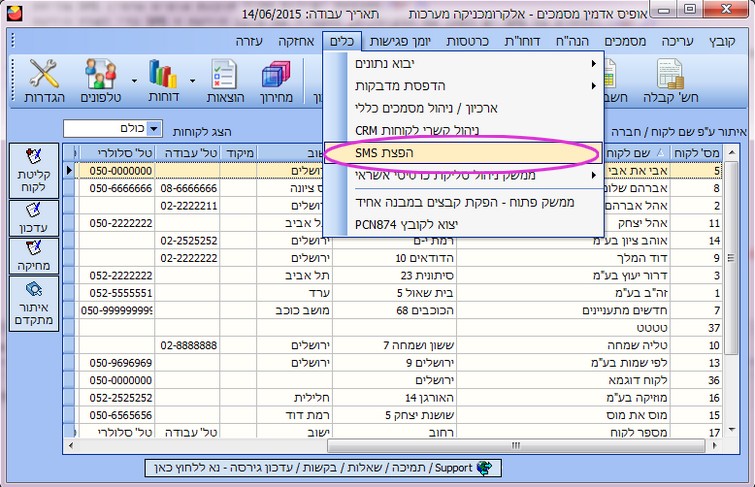Click the work phone cell 02-8888888
The height and width of the screenshot is (487, 755).
187,345
